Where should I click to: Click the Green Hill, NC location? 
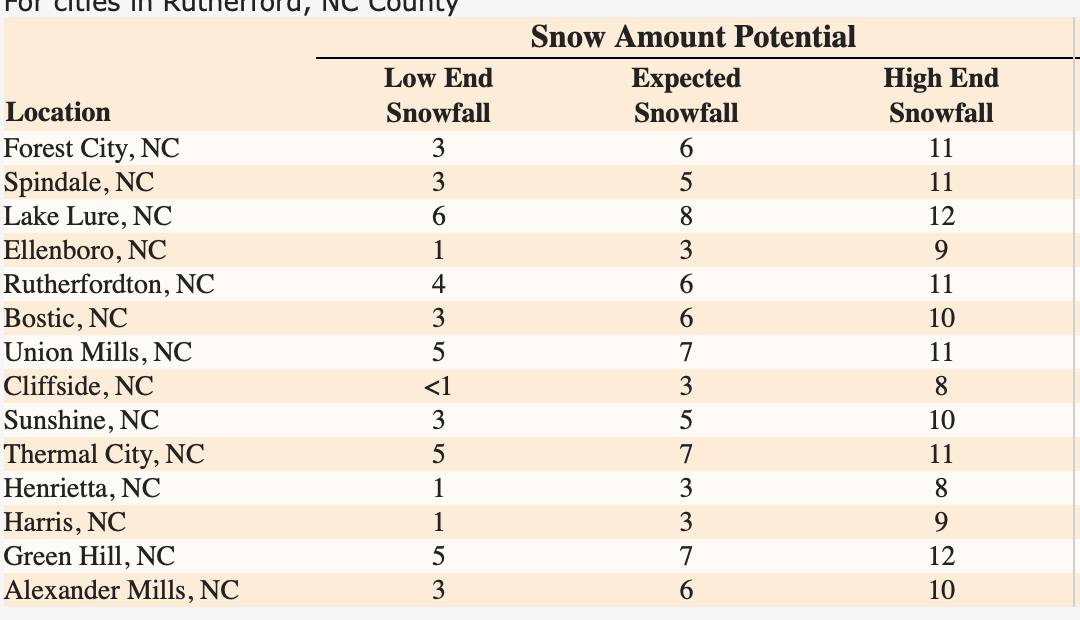click(90, 557)
